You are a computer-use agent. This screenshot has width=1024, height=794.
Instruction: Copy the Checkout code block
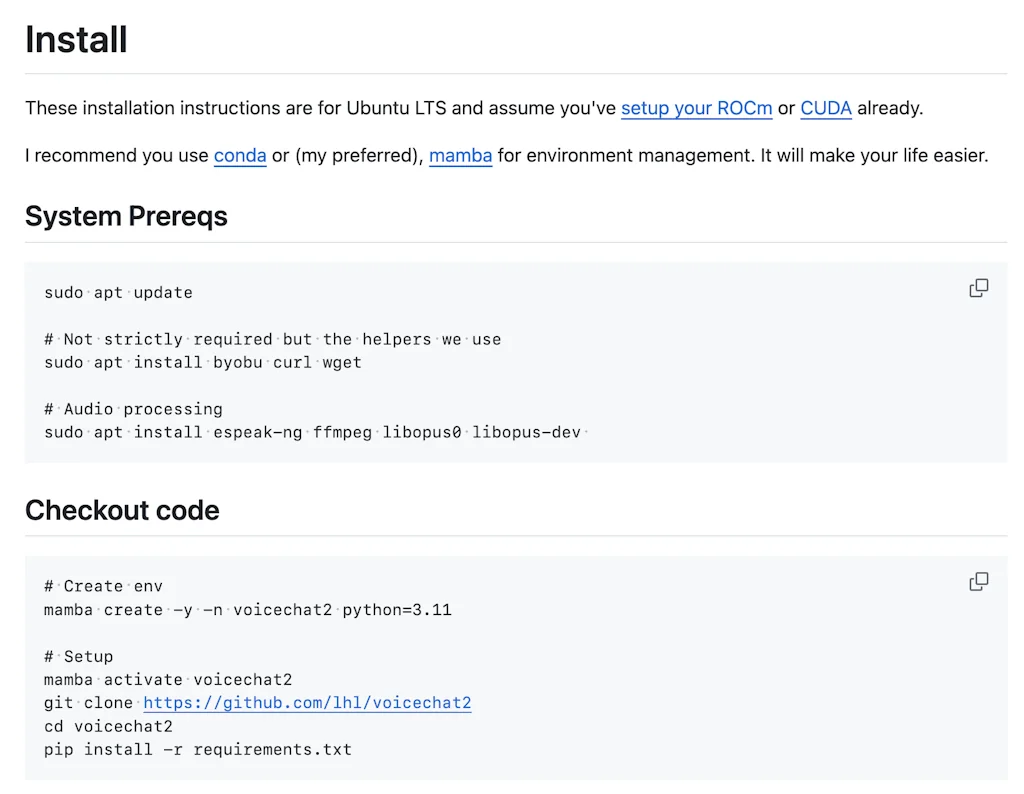979,582
